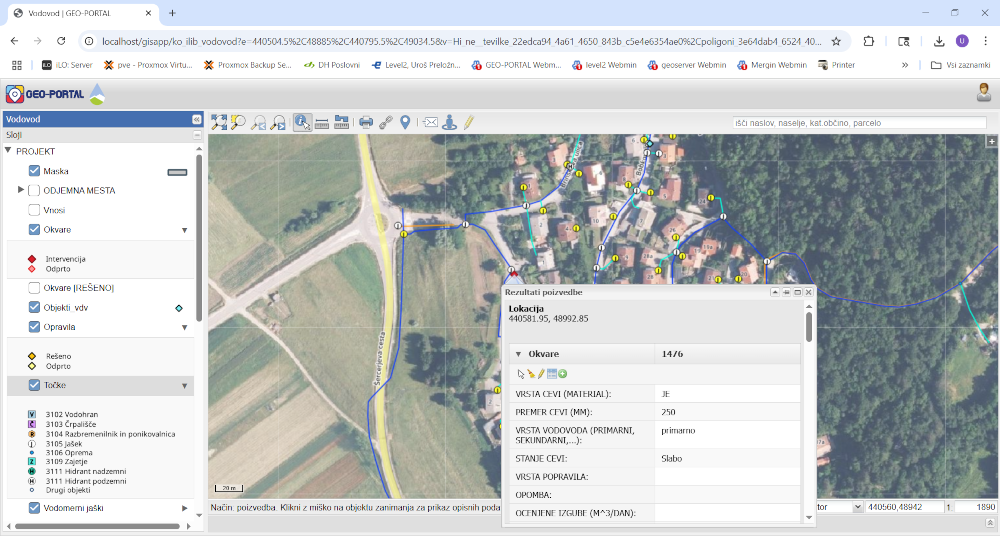Viewport: 1000px width, 536px height.
Task: Open the projection dropdown in status bar
Action: (858, 507)
